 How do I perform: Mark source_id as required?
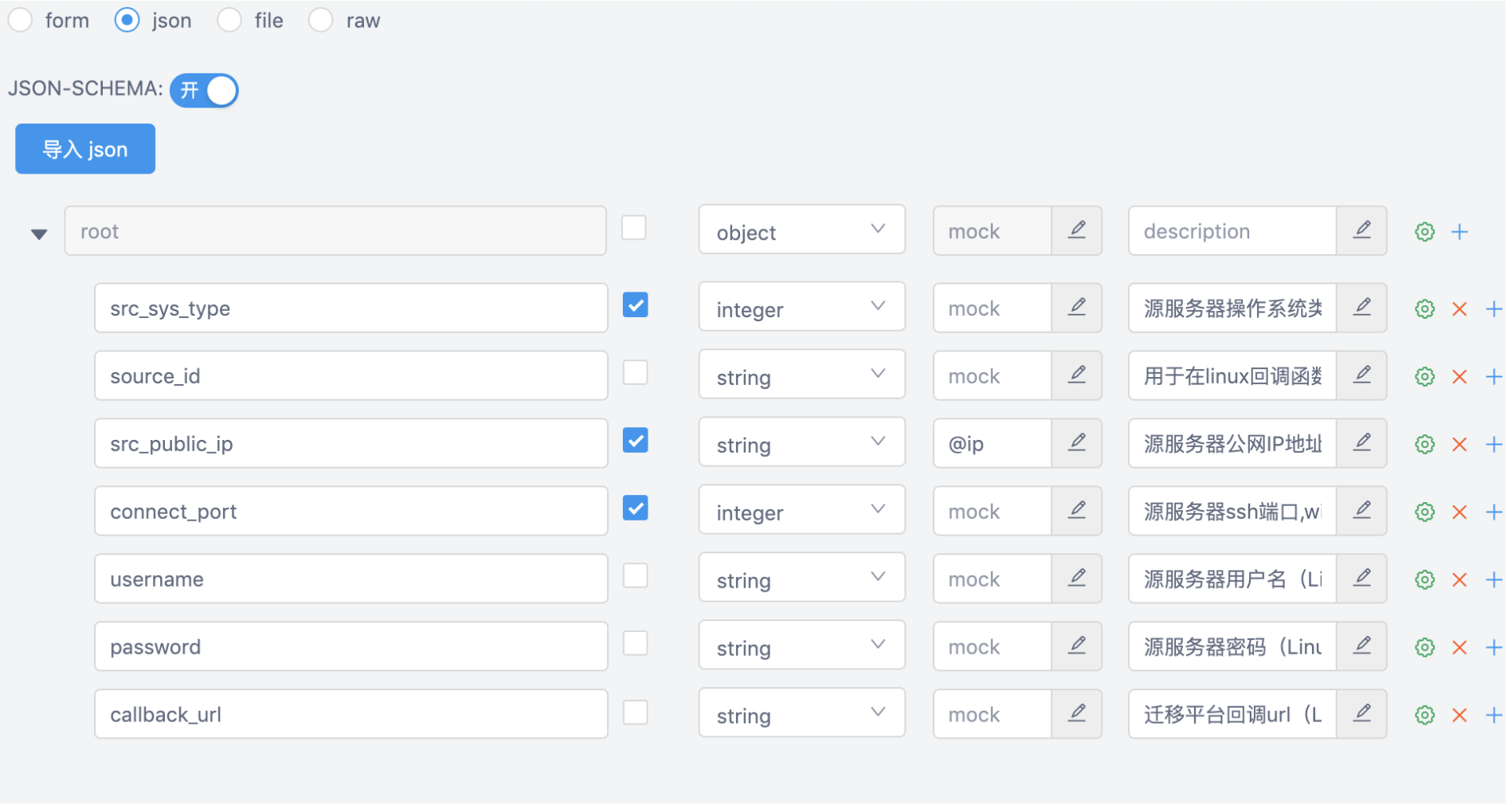635,373
